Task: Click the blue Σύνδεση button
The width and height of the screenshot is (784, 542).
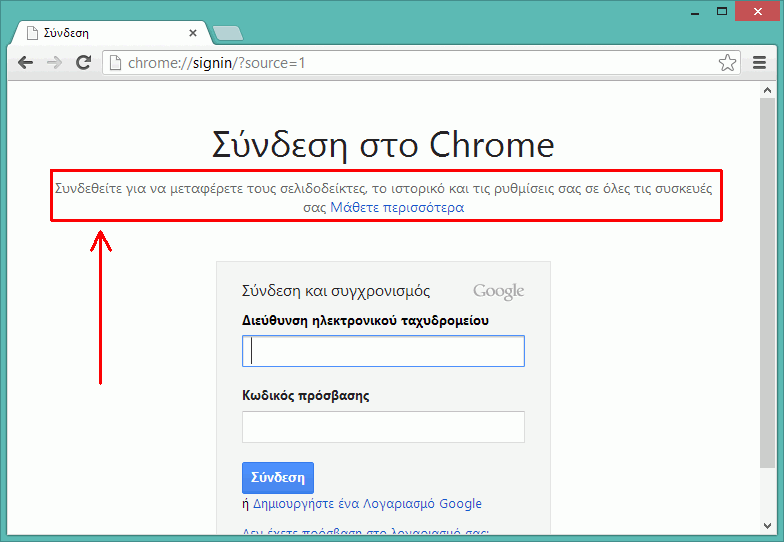Action: tap(278, 478)
